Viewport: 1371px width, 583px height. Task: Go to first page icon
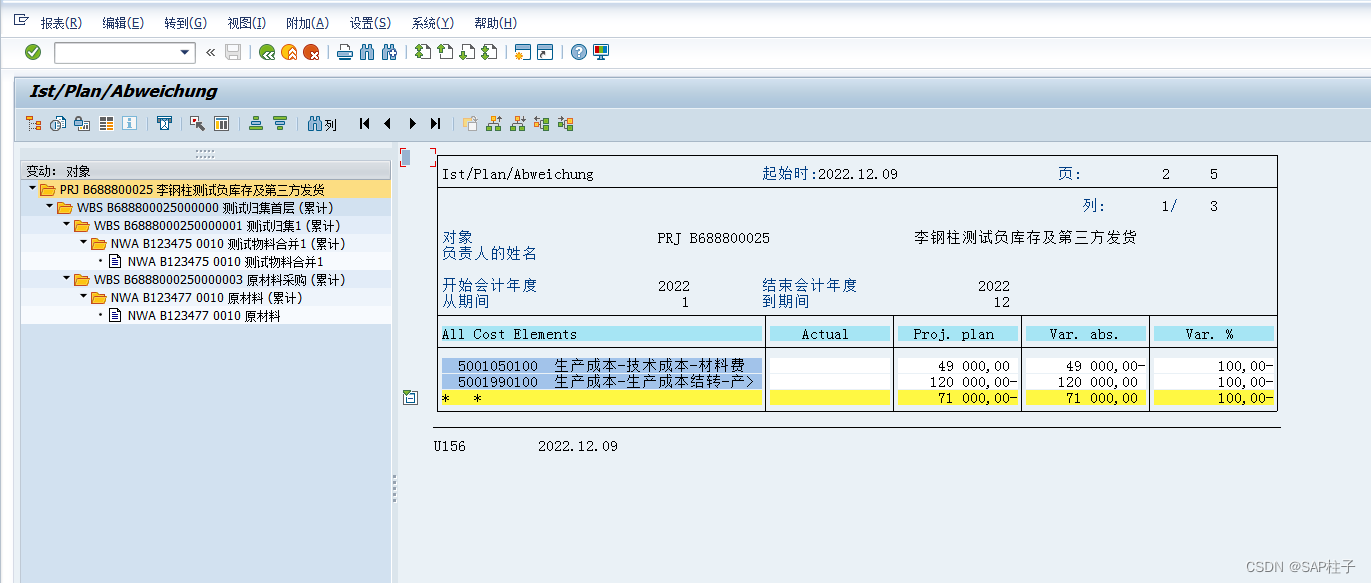tap(422, 52)
